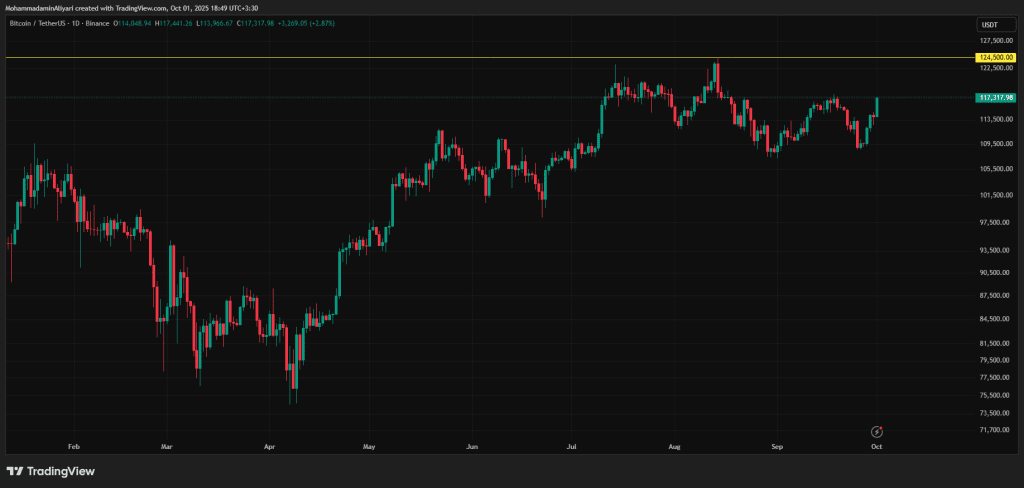Open the USDT currency selector

989,24
